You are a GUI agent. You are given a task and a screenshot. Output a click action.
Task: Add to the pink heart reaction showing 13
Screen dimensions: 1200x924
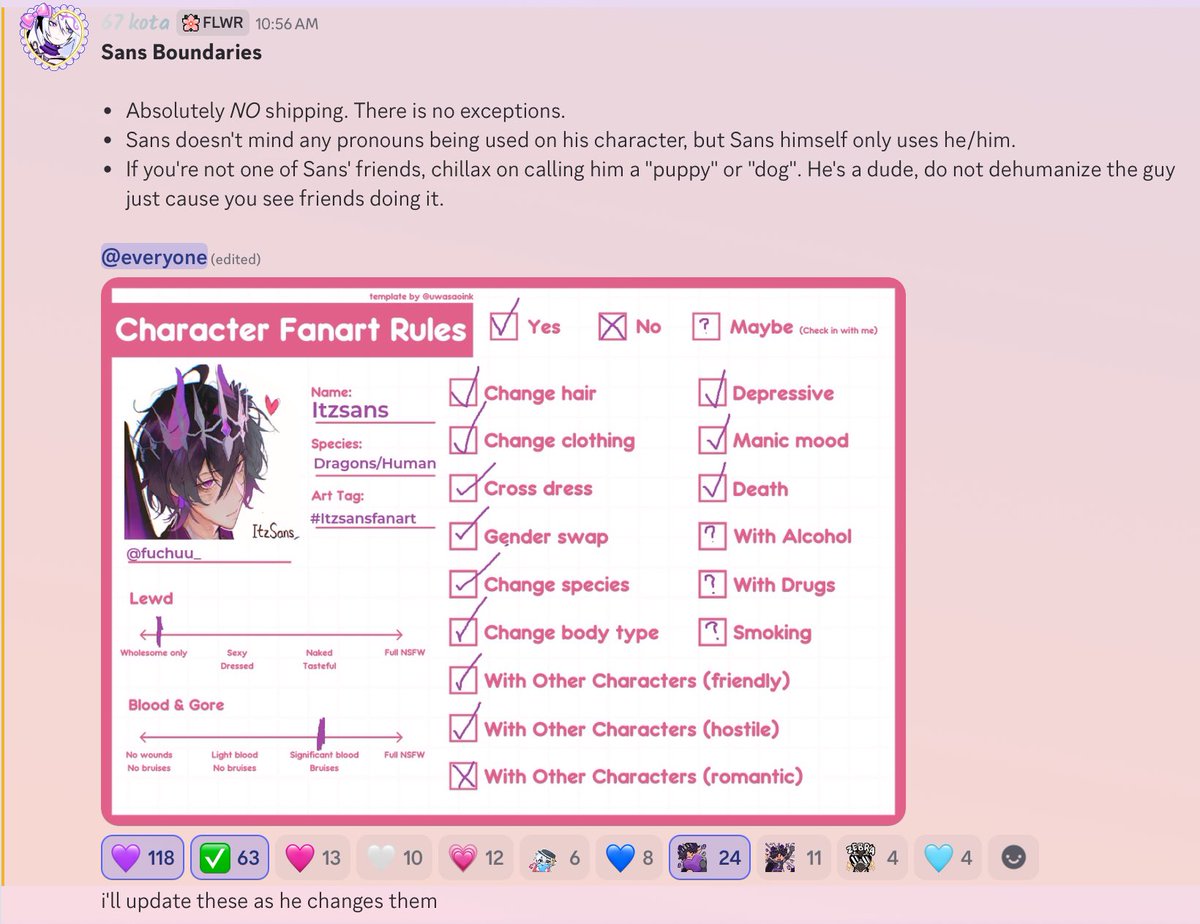click(x=313, y=857)
